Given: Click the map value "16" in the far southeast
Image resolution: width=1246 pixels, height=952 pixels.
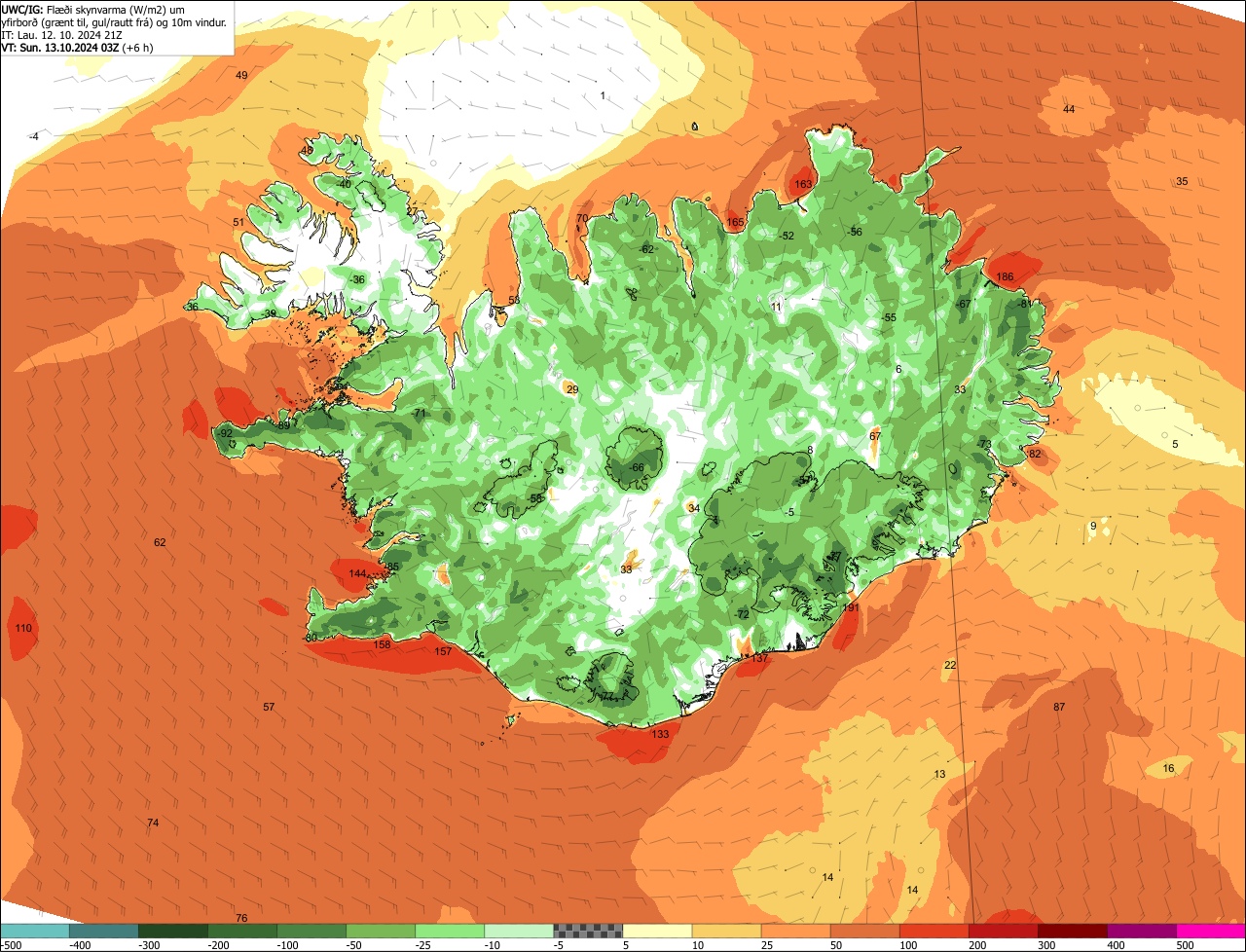Looking at the screenshot, I should click(x=1168, y=769).
